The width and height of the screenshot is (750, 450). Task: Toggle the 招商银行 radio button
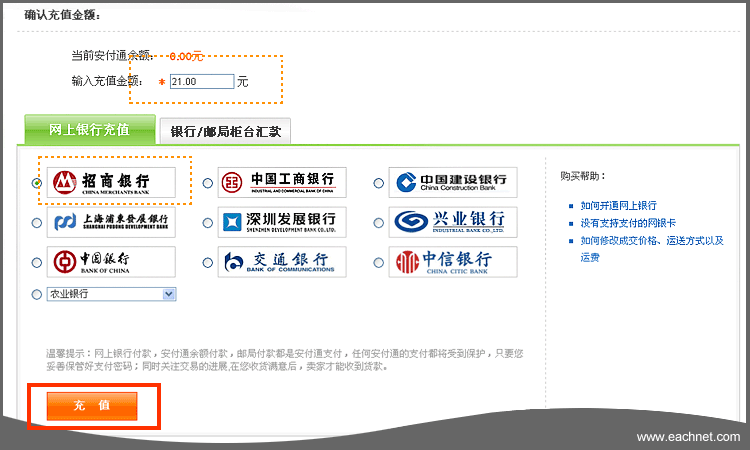(x=37, y=183)
